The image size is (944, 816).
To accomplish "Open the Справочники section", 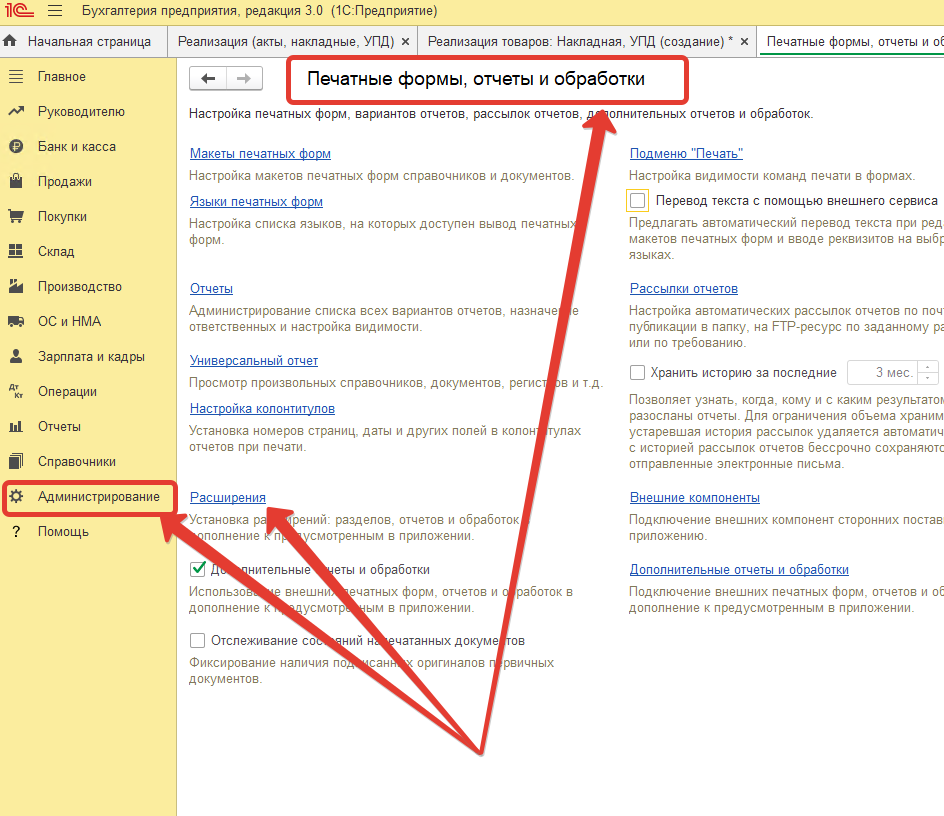I will 77,461.
